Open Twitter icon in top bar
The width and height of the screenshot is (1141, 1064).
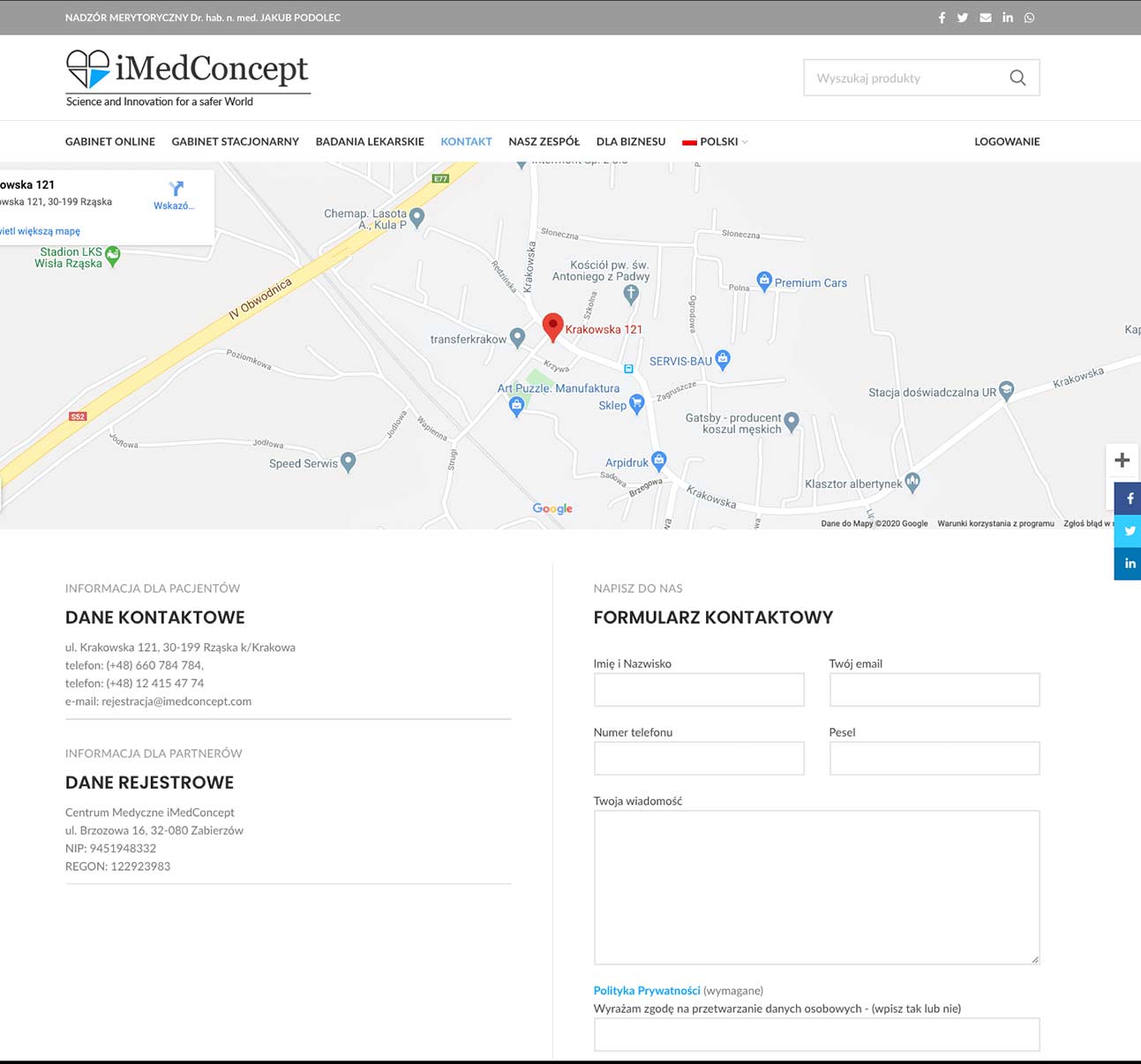tap(963, 18)
